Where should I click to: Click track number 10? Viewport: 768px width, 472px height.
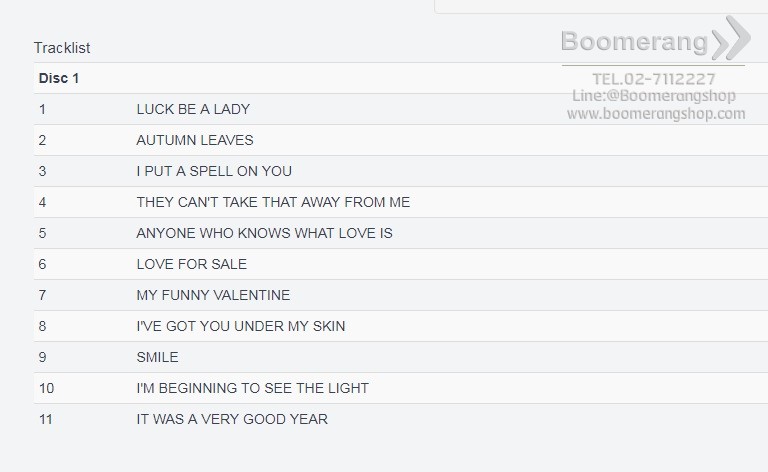47,388
